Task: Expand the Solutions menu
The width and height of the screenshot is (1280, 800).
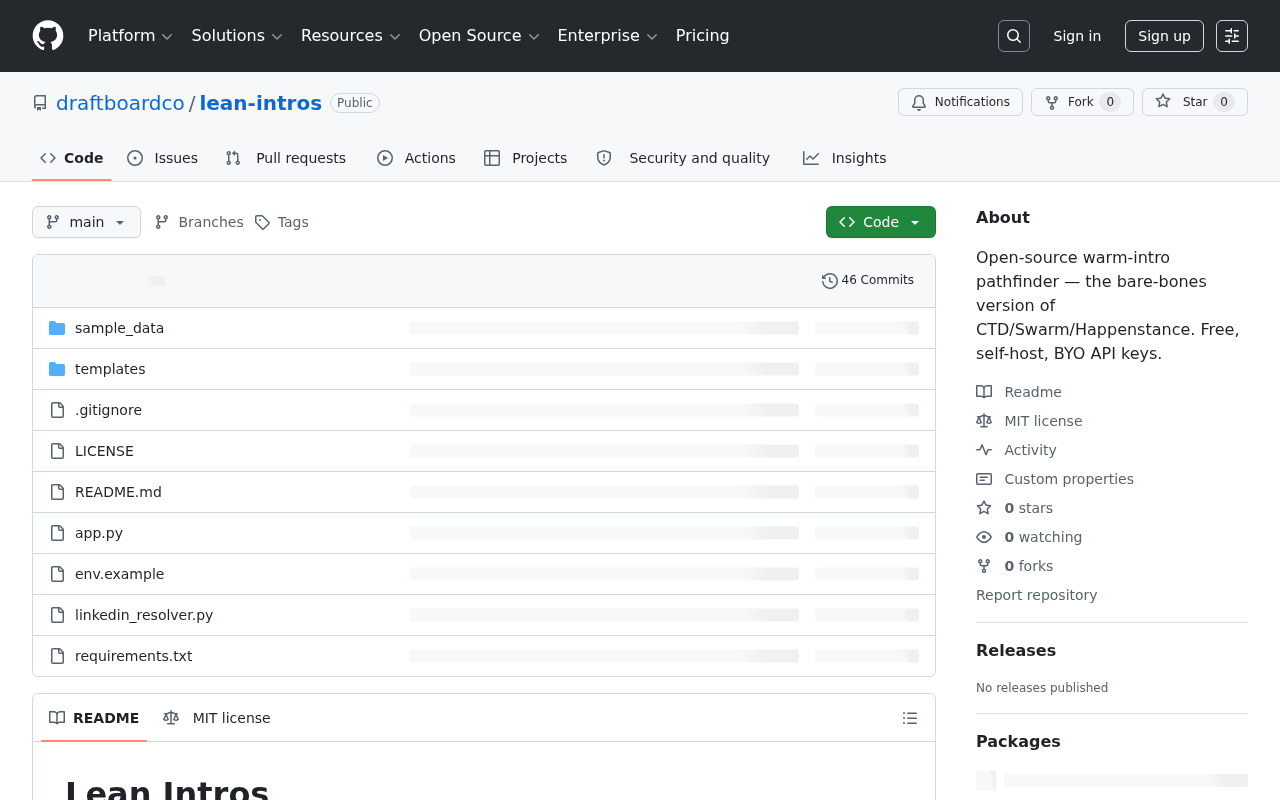Action: coord(237,36)
